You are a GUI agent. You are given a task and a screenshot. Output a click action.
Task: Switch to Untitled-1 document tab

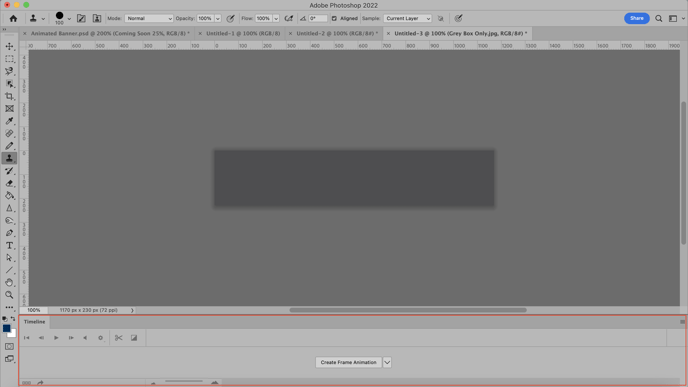point(243,33)
